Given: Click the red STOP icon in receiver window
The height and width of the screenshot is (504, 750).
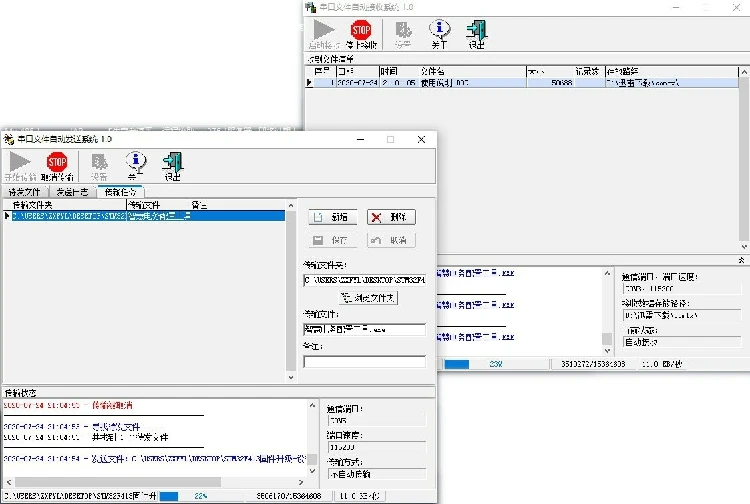Looking at the screenshot, I should pyautogui.click(x=361, y=30).
